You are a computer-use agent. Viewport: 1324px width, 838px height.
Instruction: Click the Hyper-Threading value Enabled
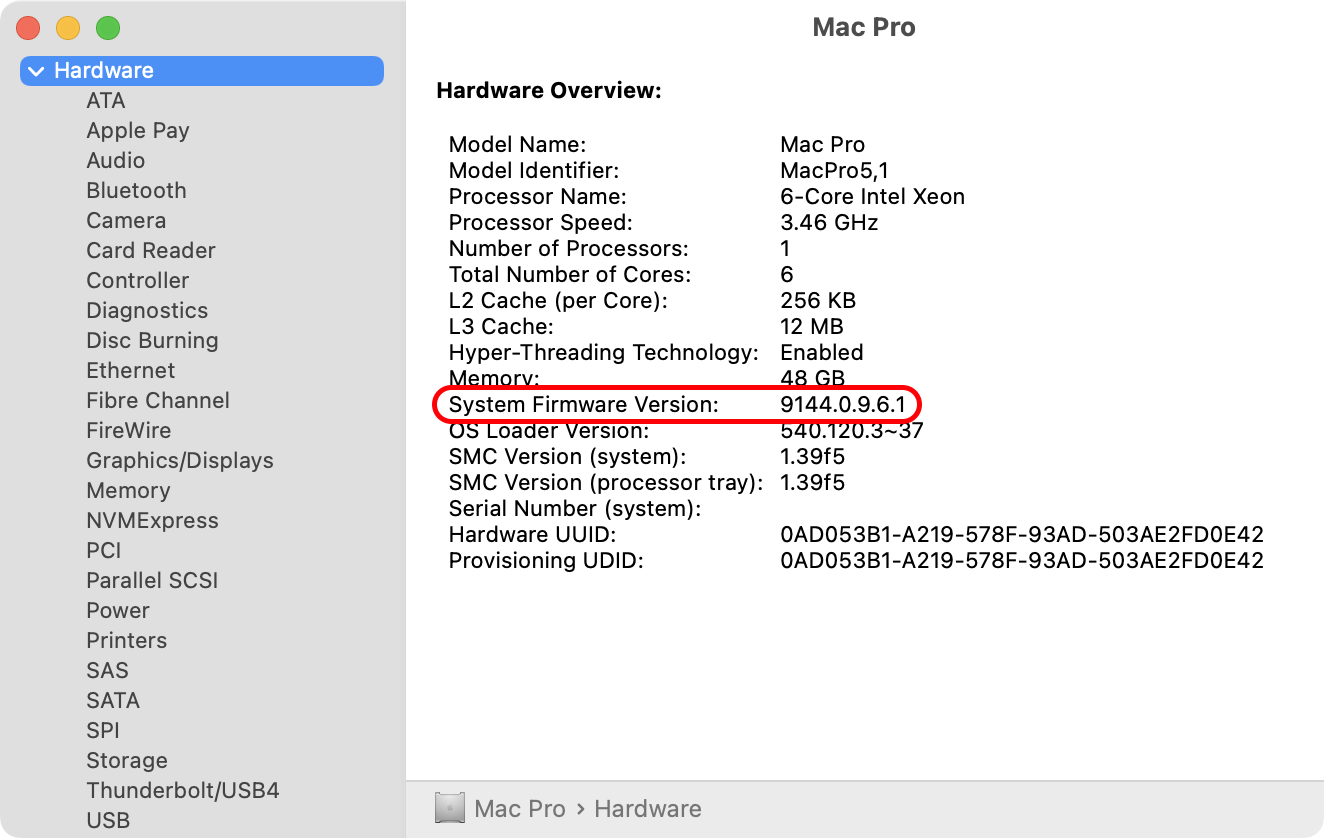point(822,352)
